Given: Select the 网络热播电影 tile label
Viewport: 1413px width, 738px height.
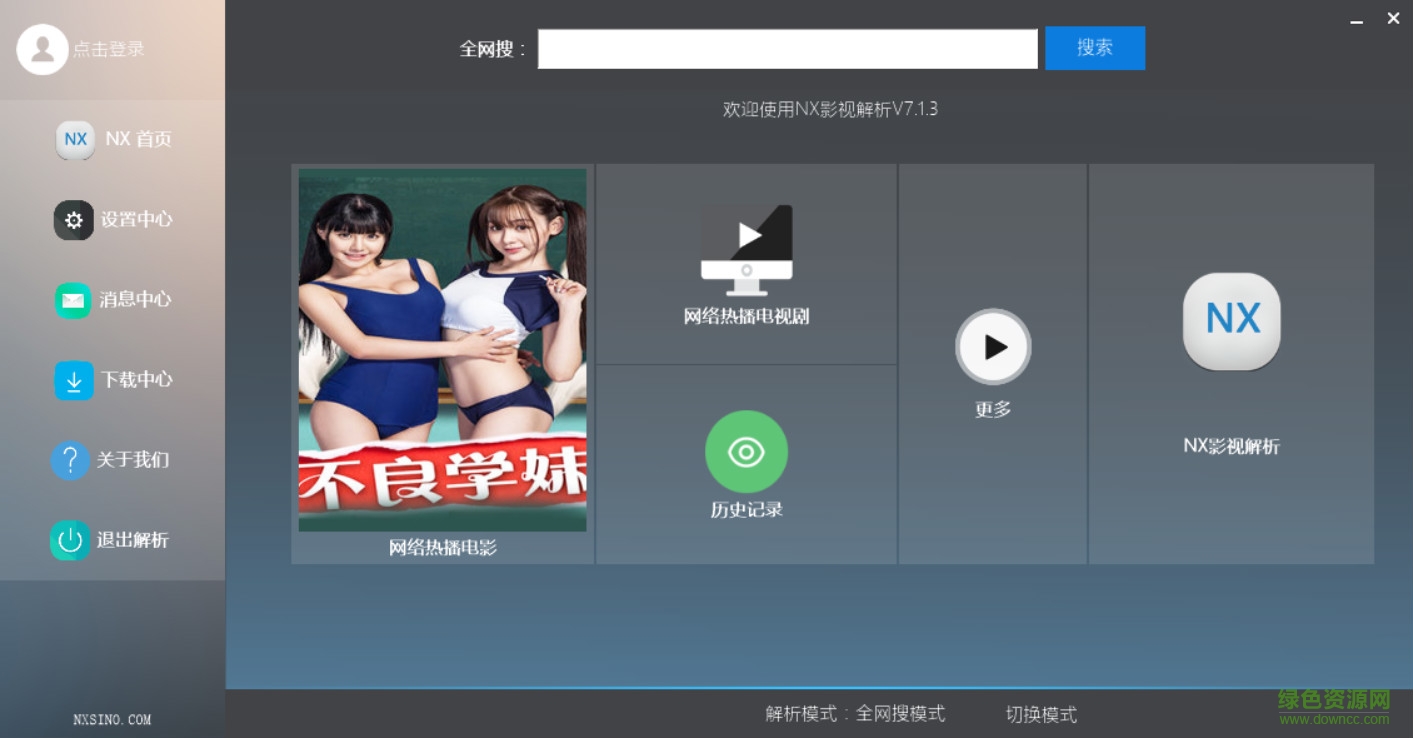Looking at the screenshot, I should tap(442, 547).
